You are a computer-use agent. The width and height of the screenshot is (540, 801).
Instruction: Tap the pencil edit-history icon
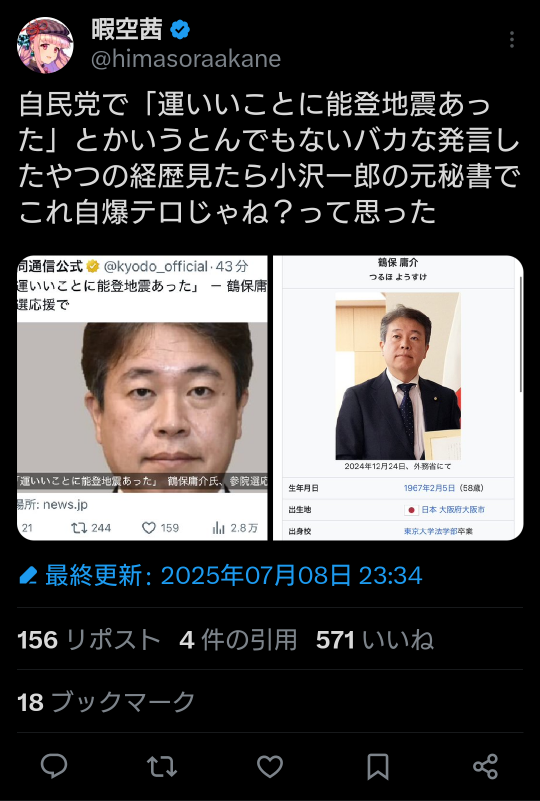28,576
